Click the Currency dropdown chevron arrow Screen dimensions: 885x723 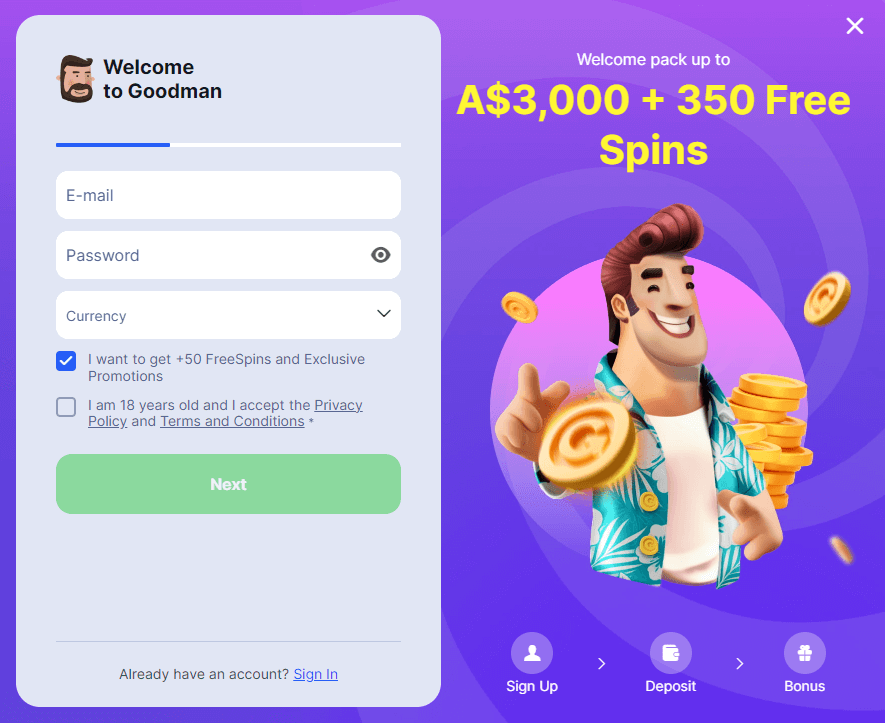(384, 313)
